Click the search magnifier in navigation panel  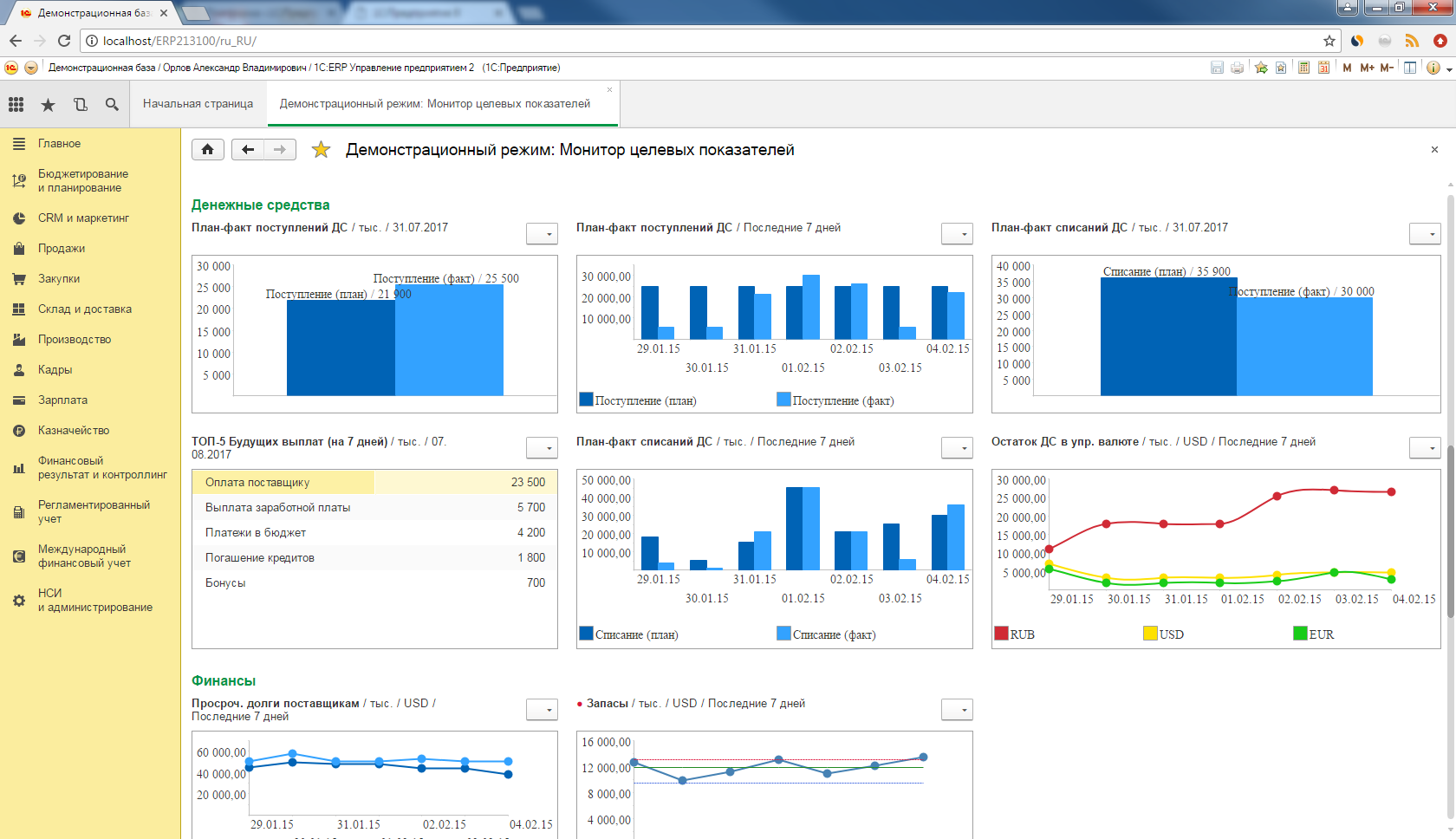tap(112, 104)
